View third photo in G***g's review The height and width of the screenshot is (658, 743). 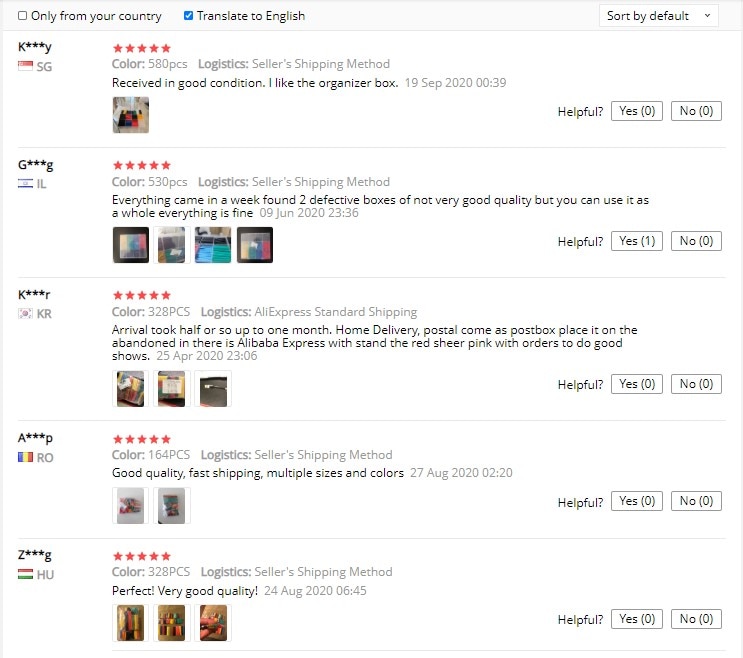pos(213,244)
